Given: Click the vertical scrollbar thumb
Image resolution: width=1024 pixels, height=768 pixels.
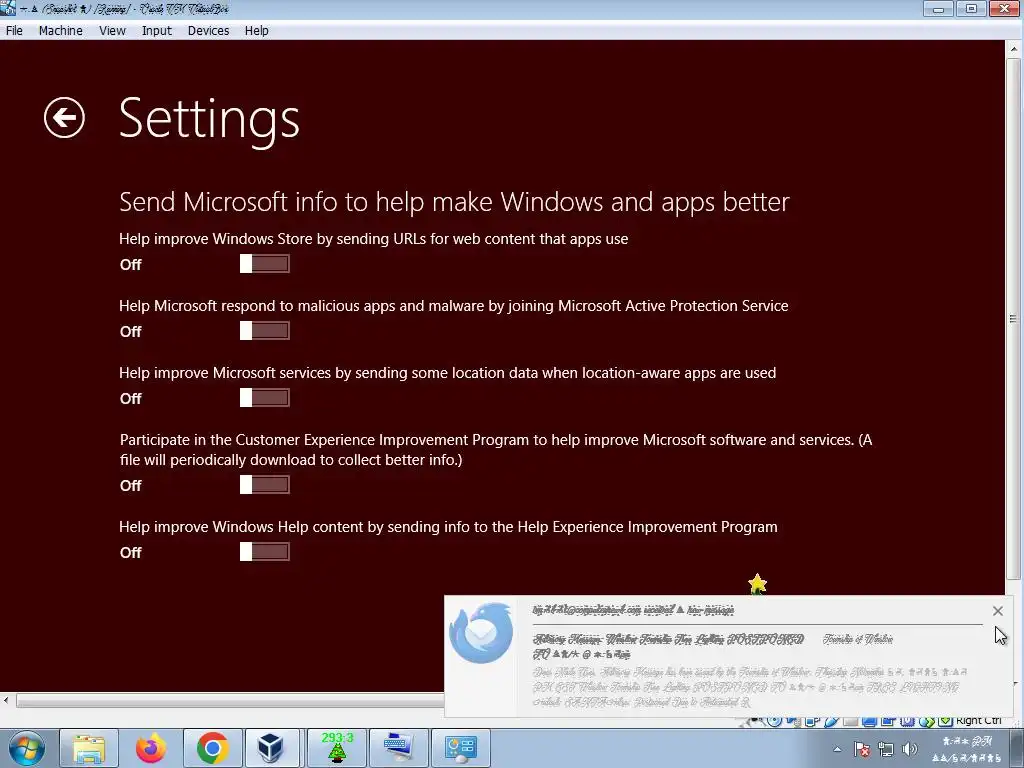Looking at the screenshot, I should [1014, 318].
